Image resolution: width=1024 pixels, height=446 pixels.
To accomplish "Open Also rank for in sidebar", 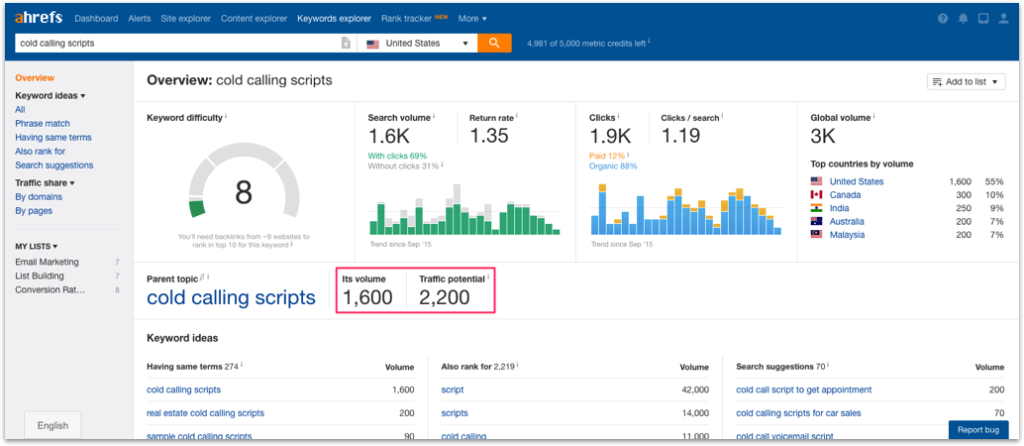I will (x=40, y=151).
